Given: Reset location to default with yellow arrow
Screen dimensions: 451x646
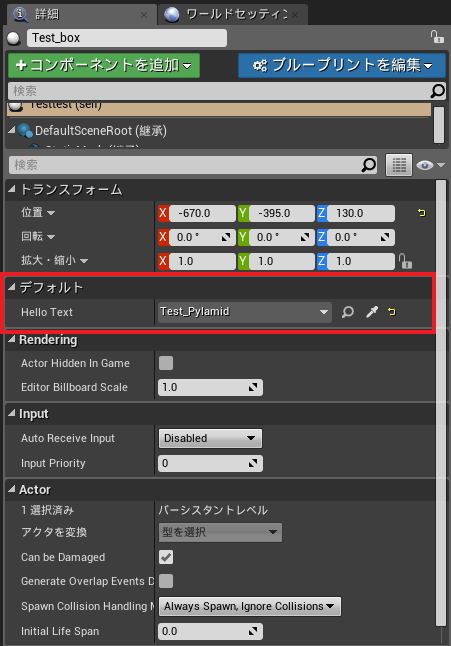Looking at the screenshot, I should coord(421,213).
